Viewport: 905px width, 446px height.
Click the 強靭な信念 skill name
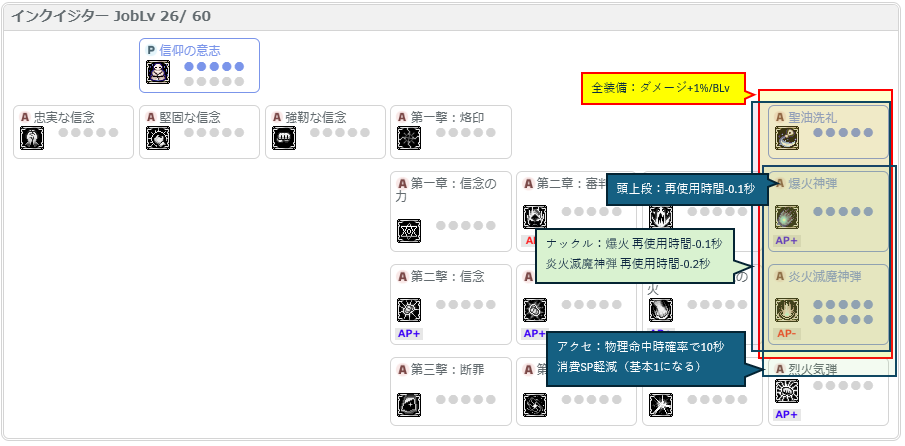click(316, 118)
